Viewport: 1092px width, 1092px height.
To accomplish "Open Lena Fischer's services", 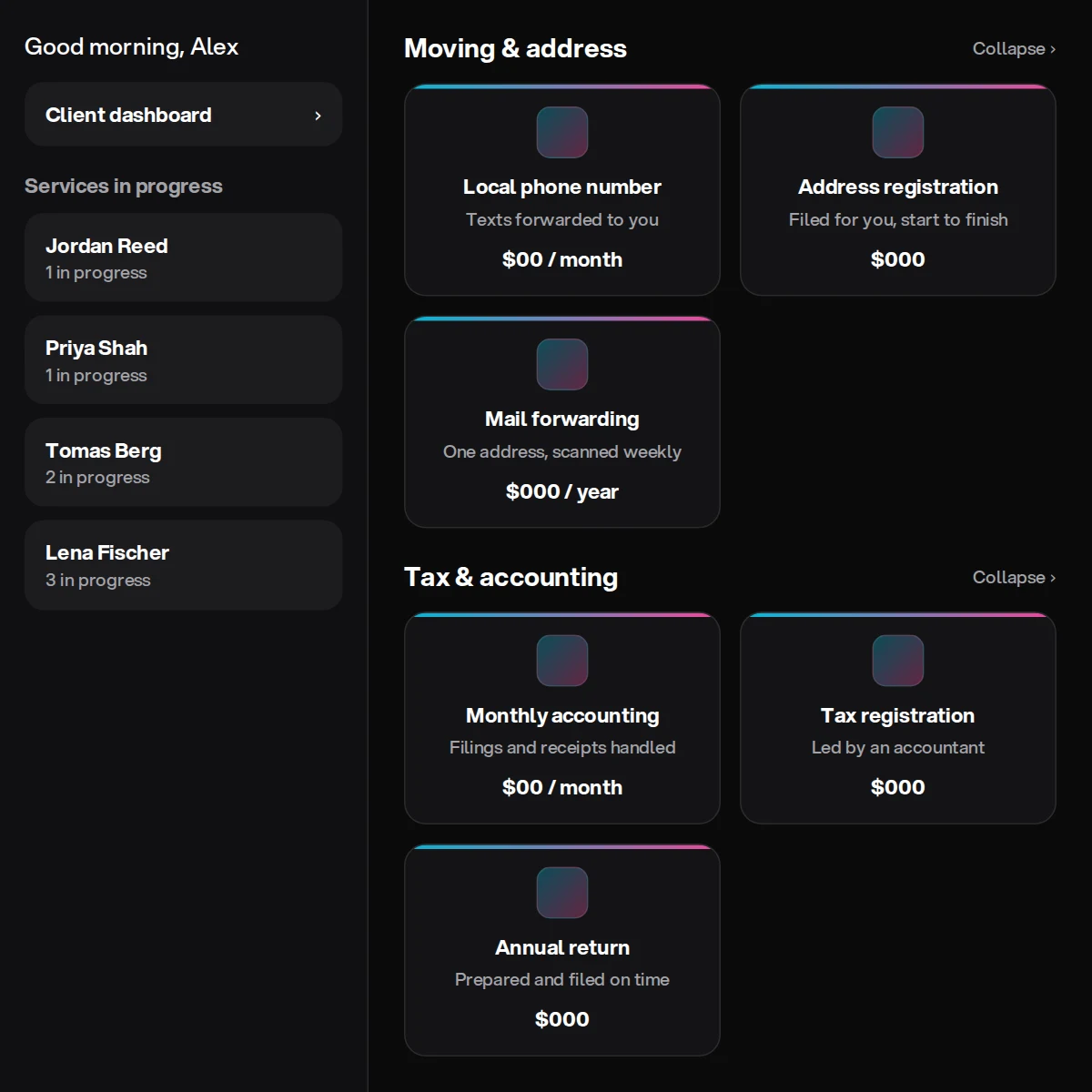I will [183, 565].
